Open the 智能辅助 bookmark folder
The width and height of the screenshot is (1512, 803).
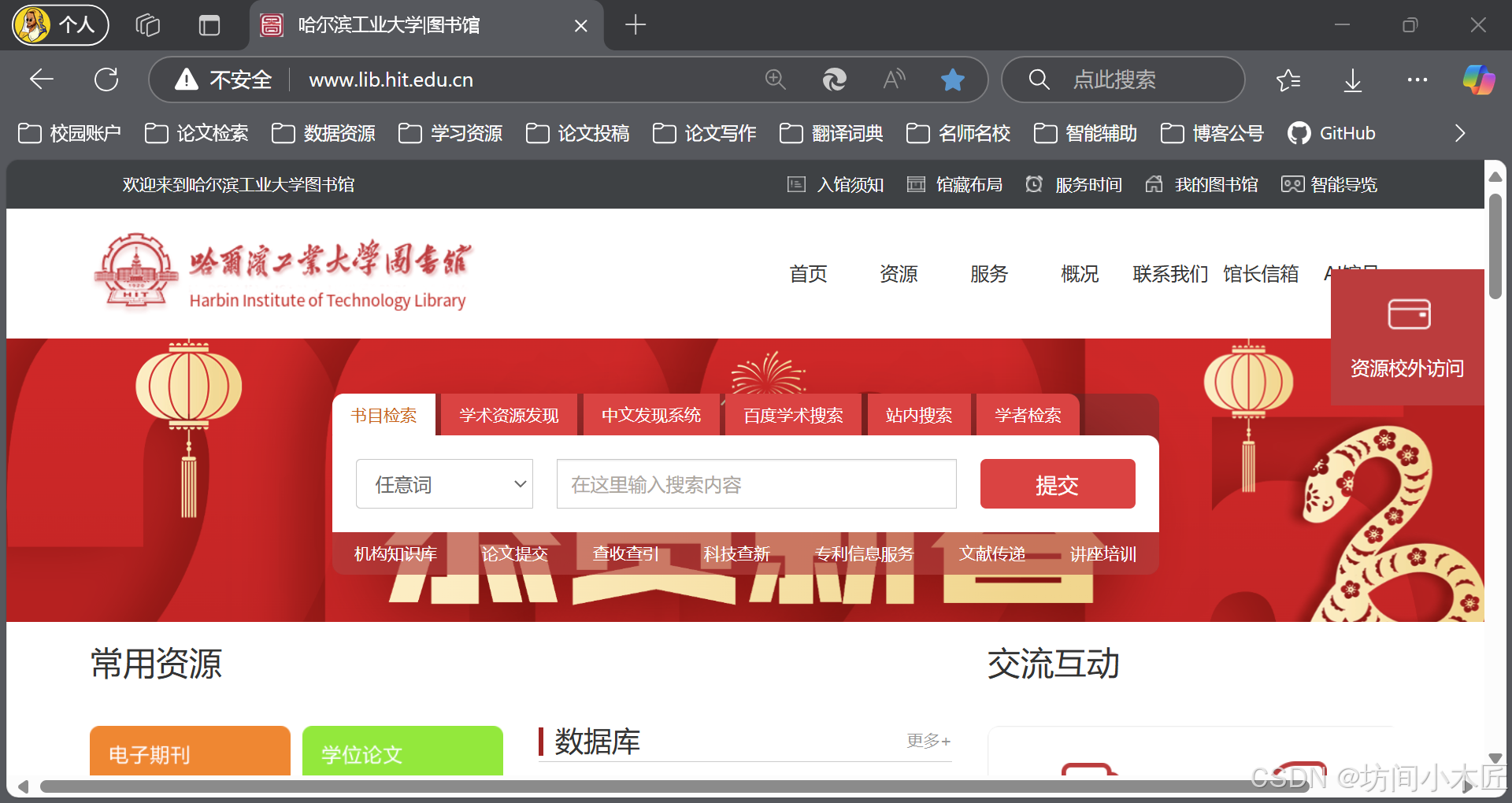click(1085, 133)
